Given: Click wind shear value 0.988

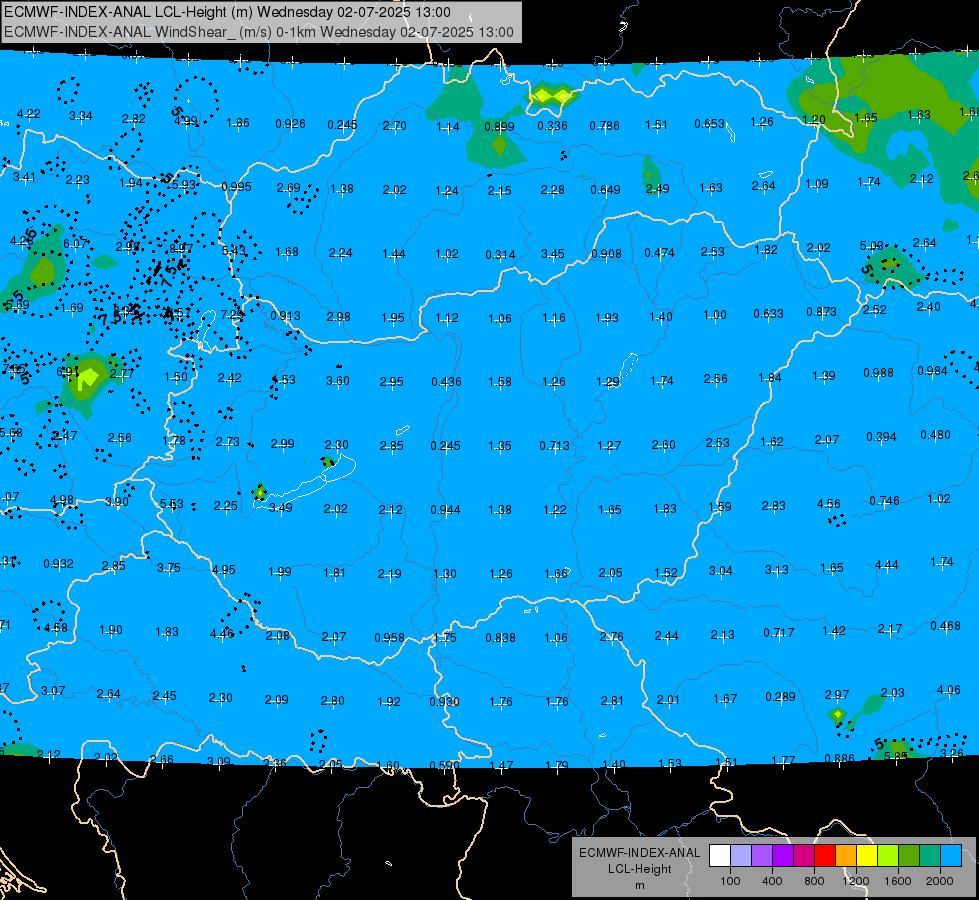Looking at the screenshot, I should (x=878, y=372).
